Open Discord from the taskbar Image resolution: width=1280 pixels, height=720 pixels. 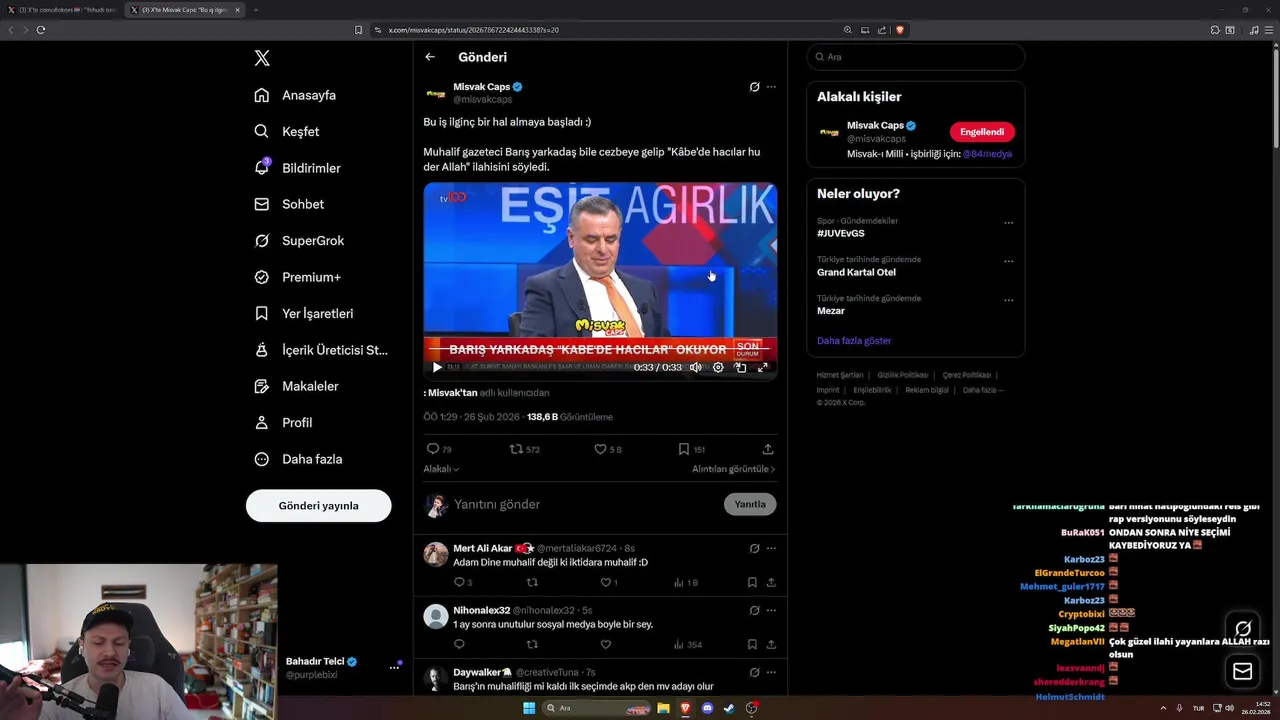(707, 708)
